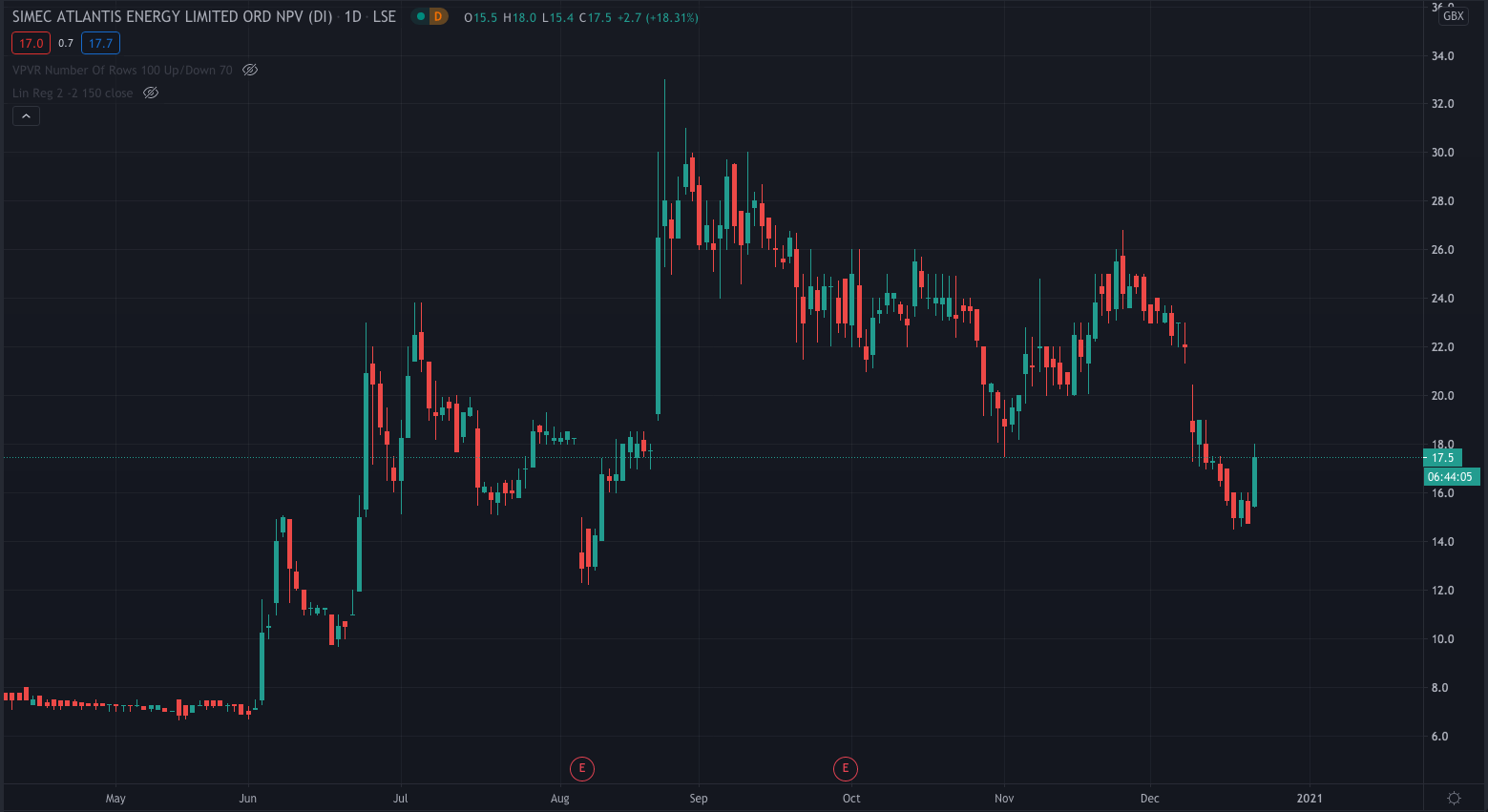Select the VPVR Number Of Rows indicator label
The image size is (1488, 812).
pyautogui.click(x=122, y=70)
